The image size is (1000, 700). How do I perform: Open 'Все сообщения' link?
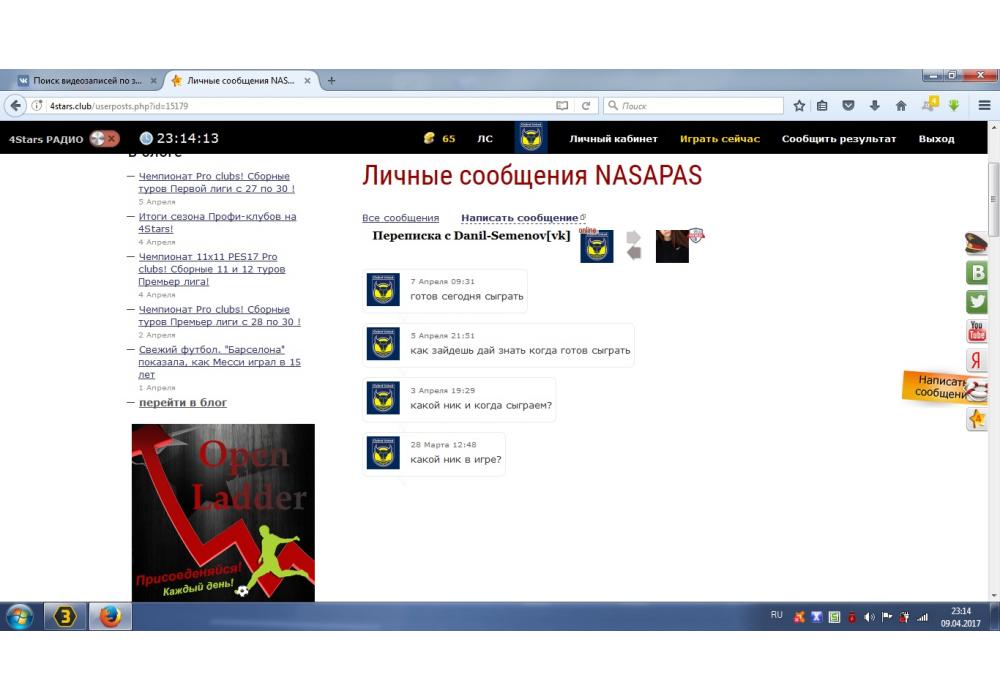click(x=400, y=218)
